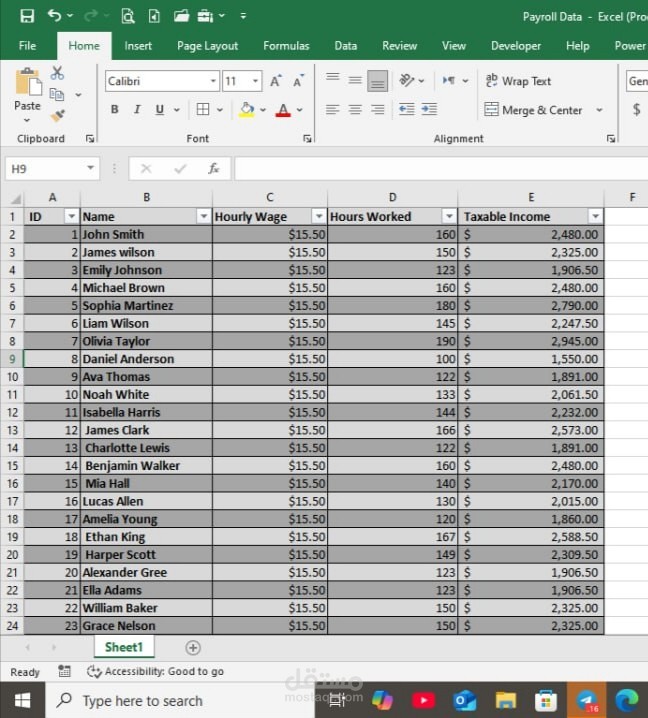
Task: Click the macro recording status bar icon
Action: tap(64, 672)
